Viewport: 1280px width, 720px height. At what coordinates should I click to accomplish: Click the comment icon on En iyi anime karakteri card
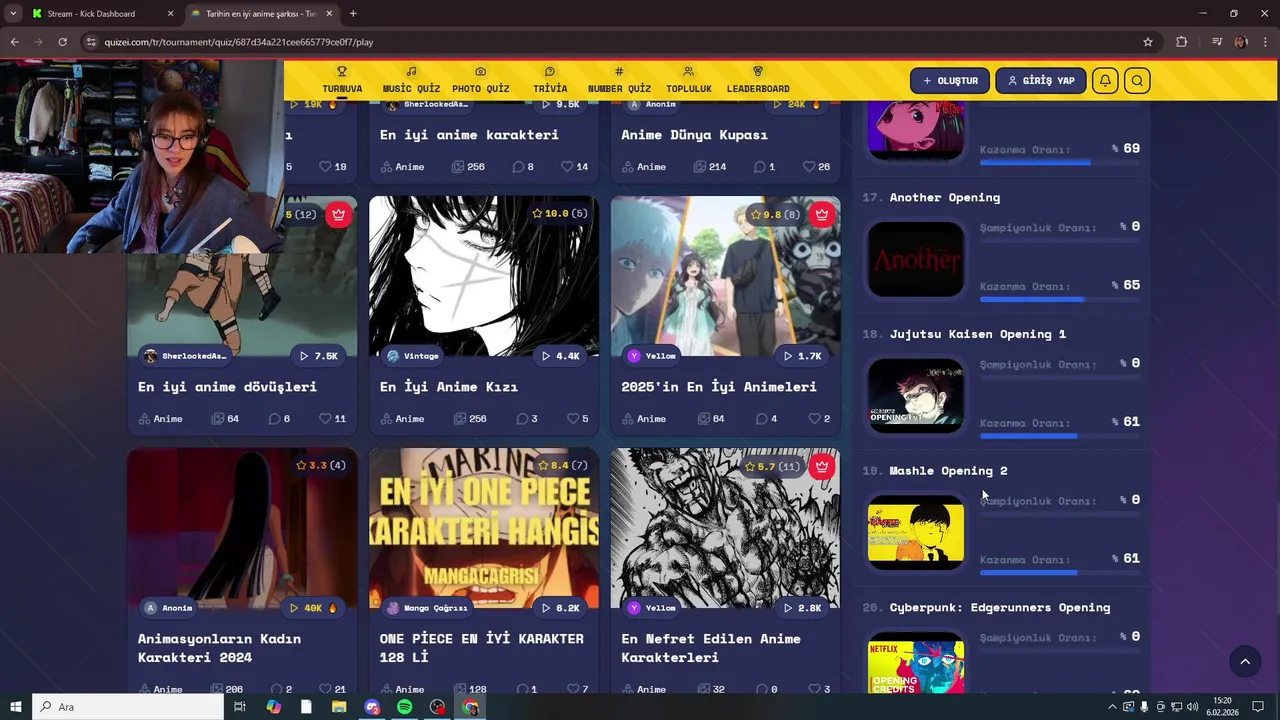pos(518,167)
